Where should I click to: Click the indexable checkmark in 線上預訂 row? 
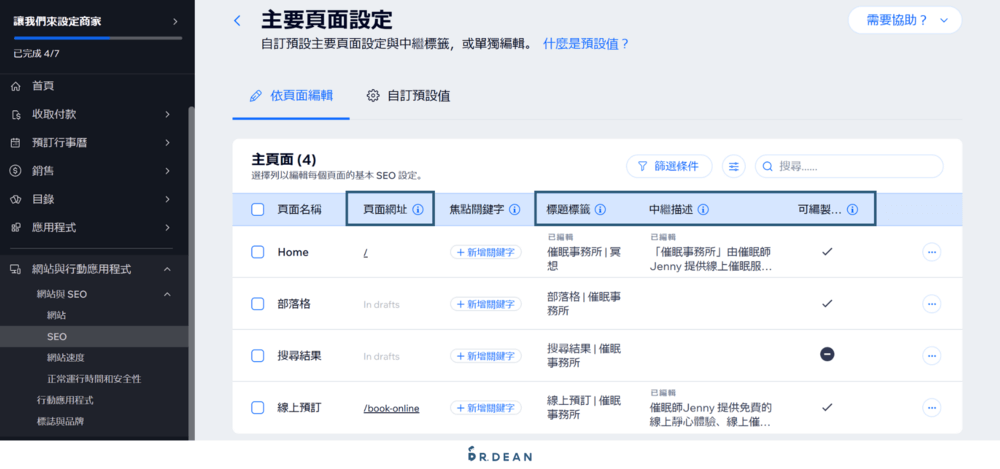tap(827, 406)
